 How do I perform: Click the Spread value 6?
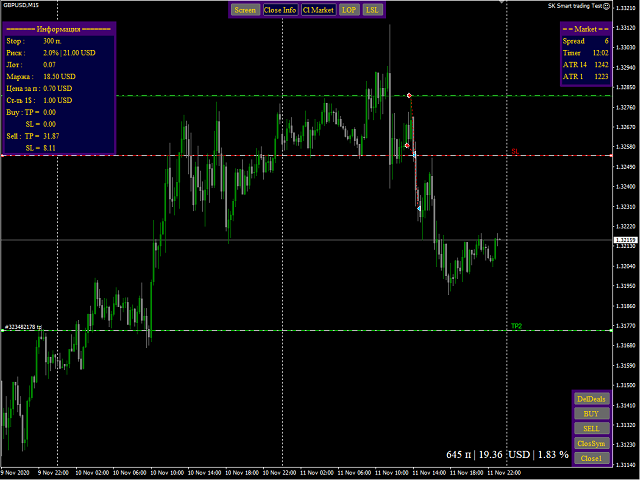tap(606, 41)
